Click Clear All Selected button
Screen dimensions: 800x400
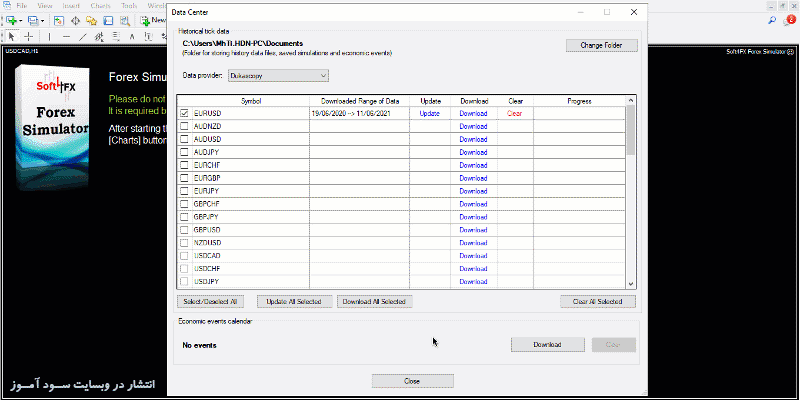[x=597, y=302]
